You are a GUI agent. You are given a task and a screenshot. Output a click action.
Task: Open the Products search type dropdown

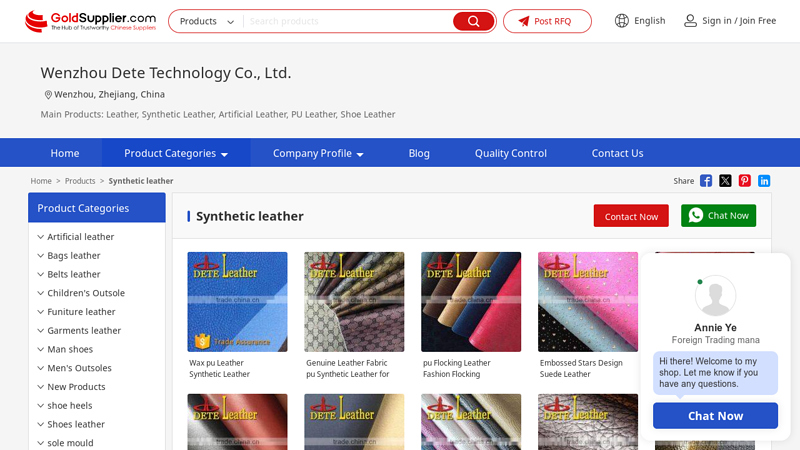pos(207,21)
